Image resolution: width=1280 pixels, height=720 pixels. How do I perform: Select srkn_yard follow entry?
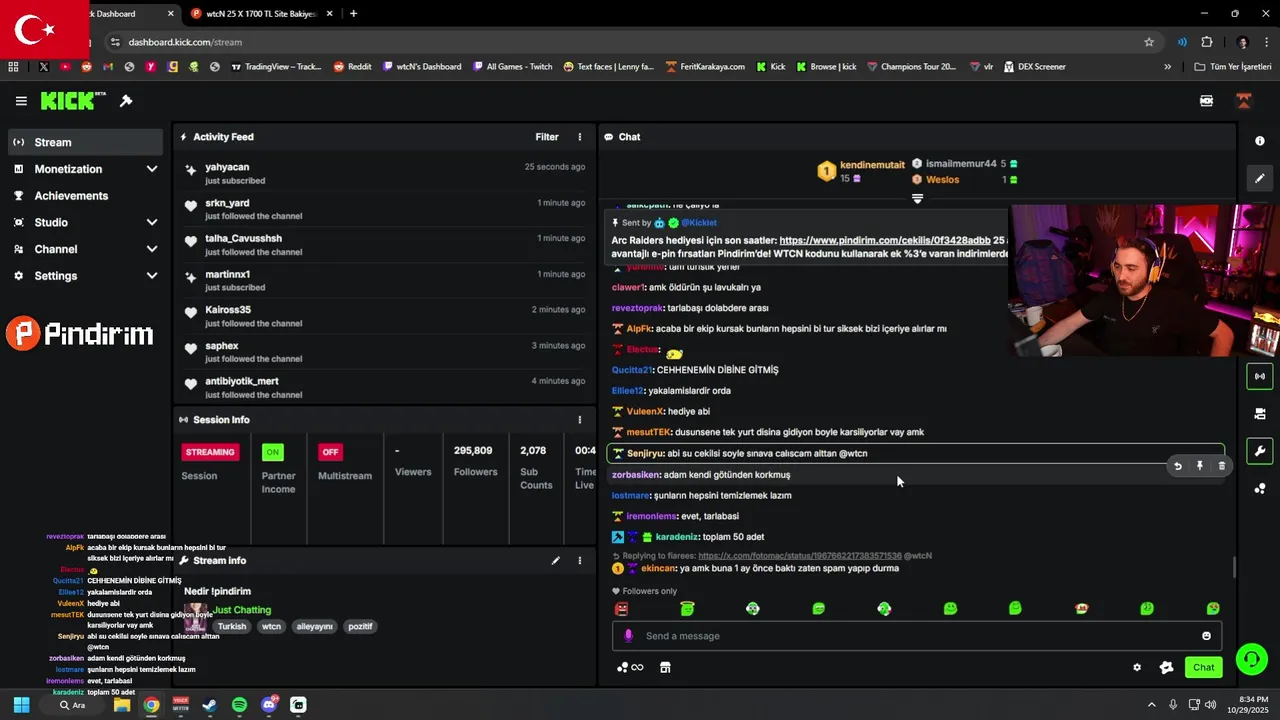coord(385,209)
